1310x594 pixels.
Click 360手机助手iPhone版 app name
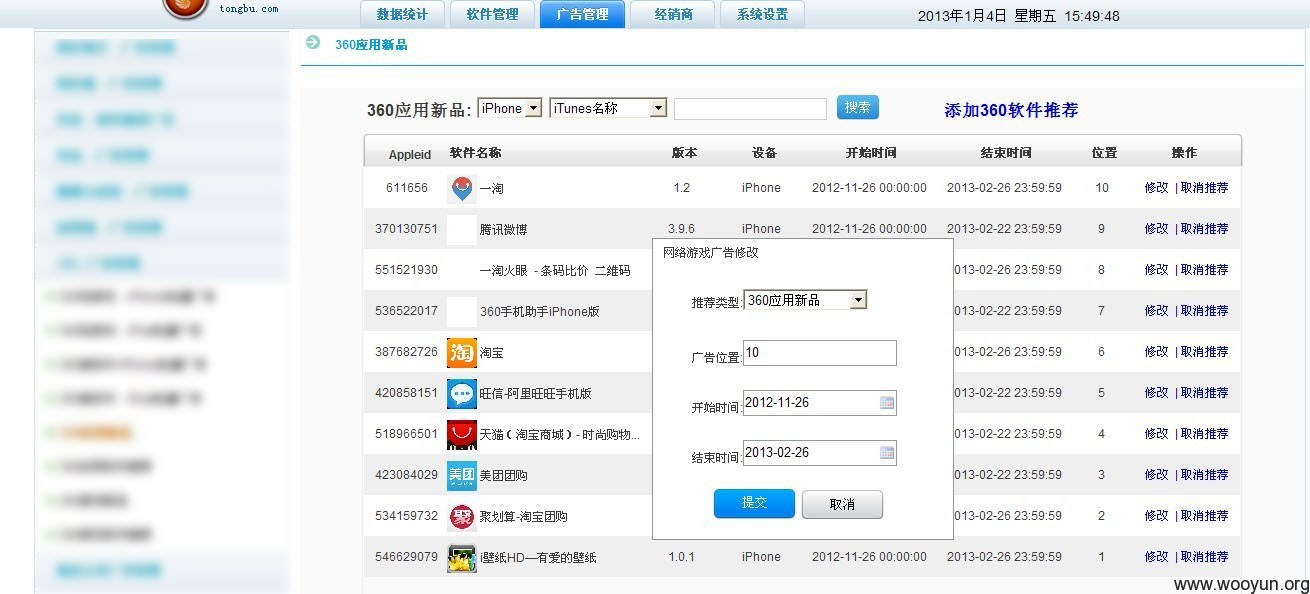click(x=539, y=311)
